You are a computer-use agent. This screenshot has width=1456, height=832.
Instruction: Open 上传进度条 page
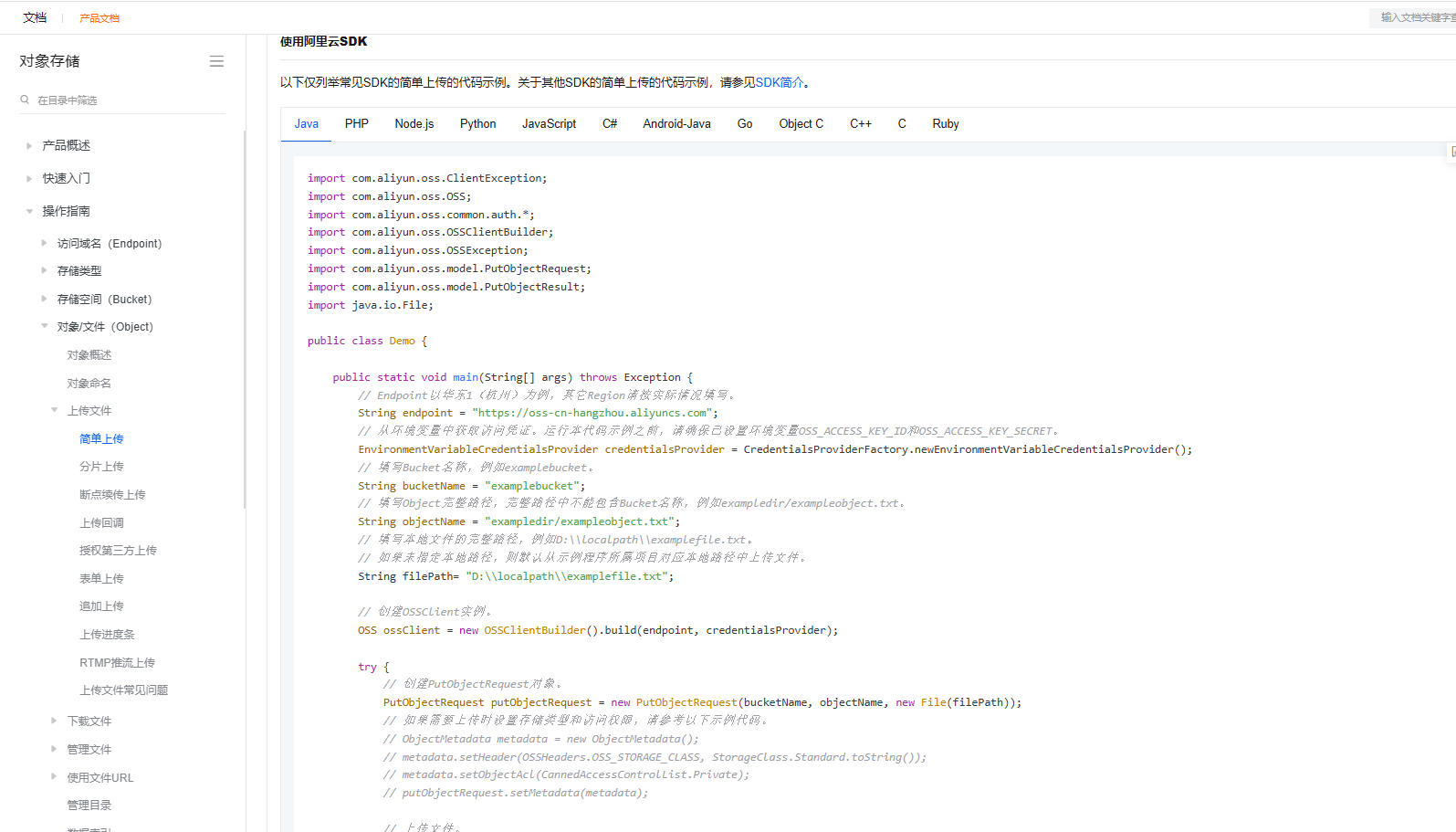[x=107, y=635]
